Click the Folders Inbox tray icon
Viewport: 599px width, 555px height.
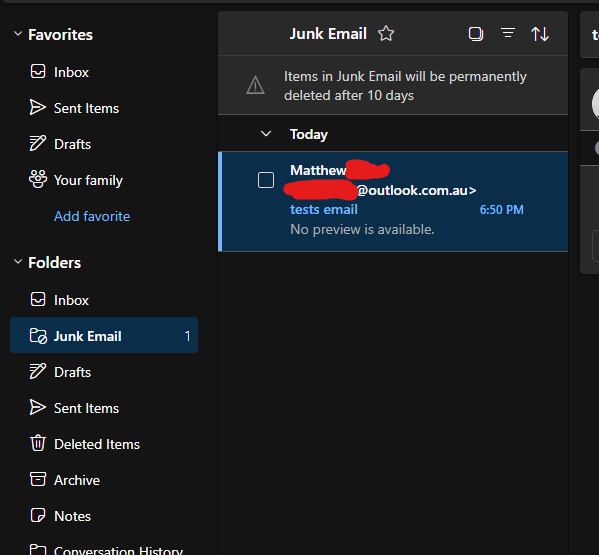point(38,299)
